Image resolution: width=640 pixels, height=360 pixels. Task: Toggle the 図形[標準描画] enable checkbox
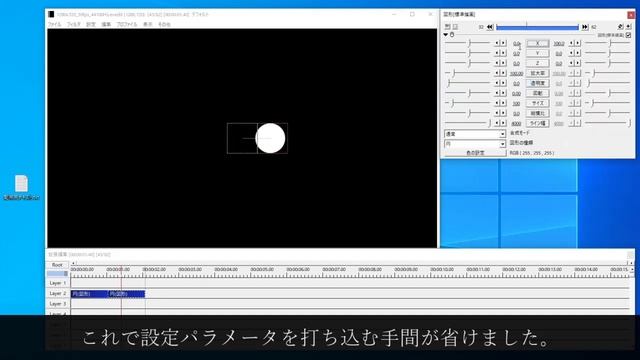tap(629, 35)
